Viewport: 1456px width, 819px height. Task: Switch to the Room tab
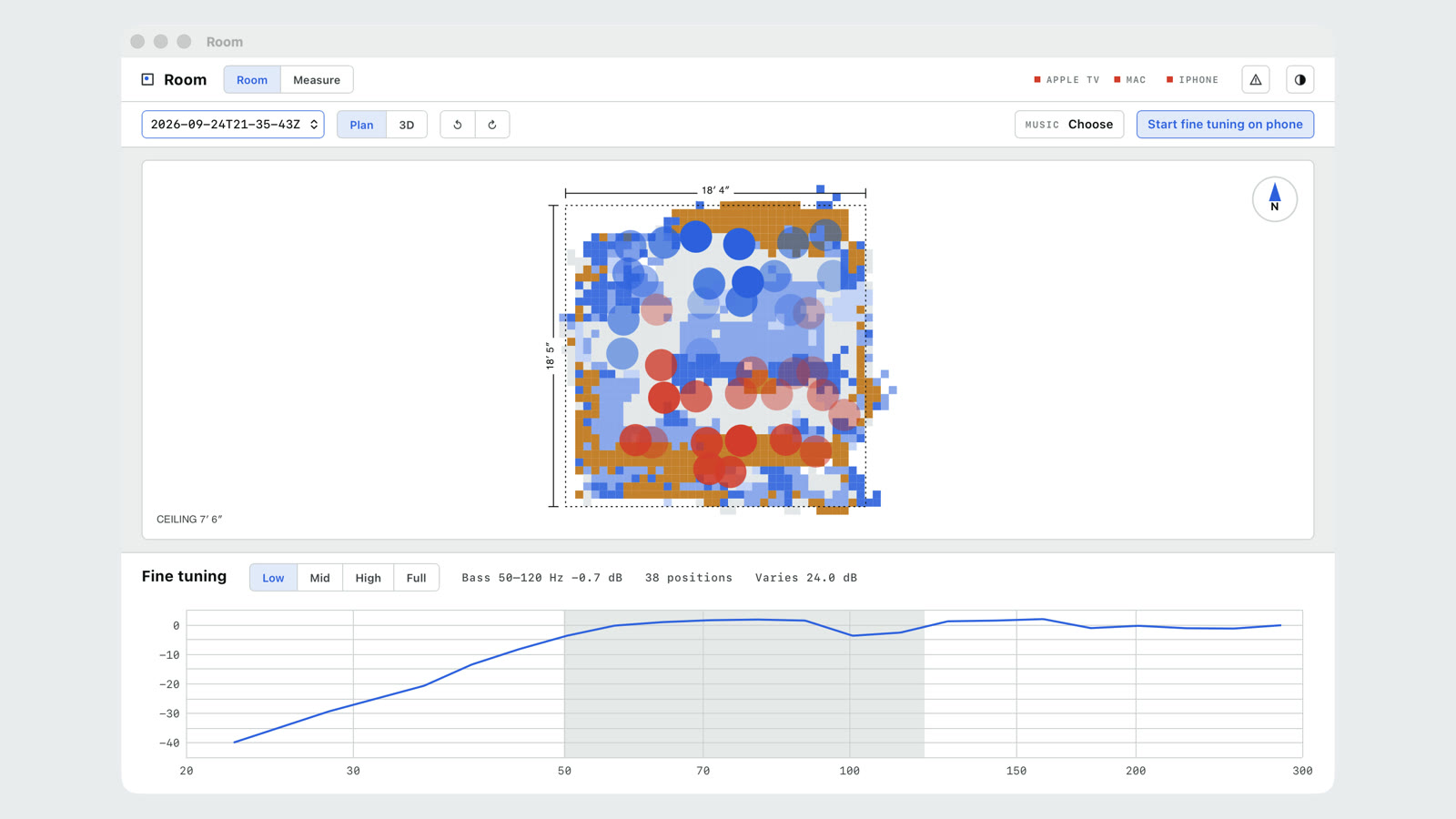click(x=252, y=80)
